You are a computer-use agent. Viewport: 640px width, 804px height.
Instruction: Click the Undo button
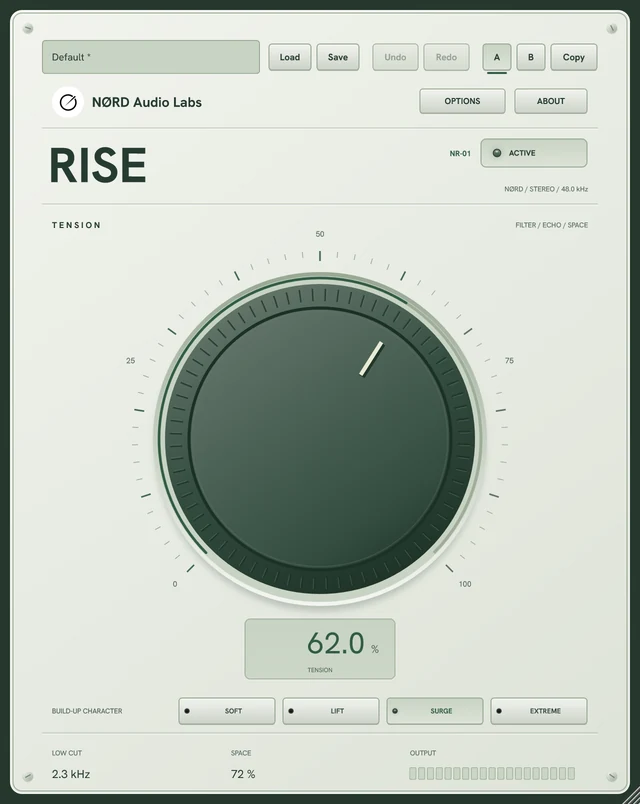coord(395,57)
